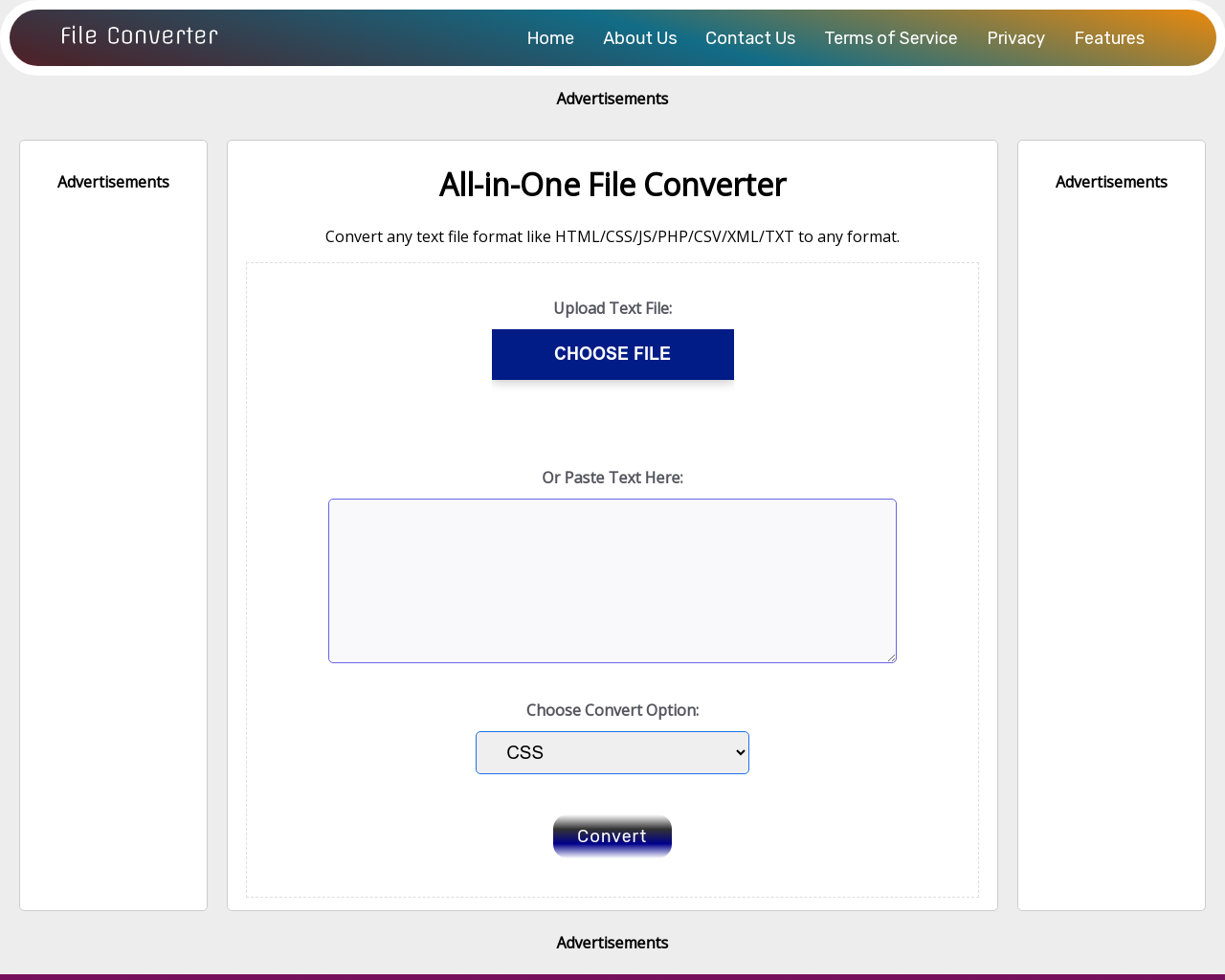Click the File Converter logo
This screenshot has height=980, width=1225.
coord(139,36)
